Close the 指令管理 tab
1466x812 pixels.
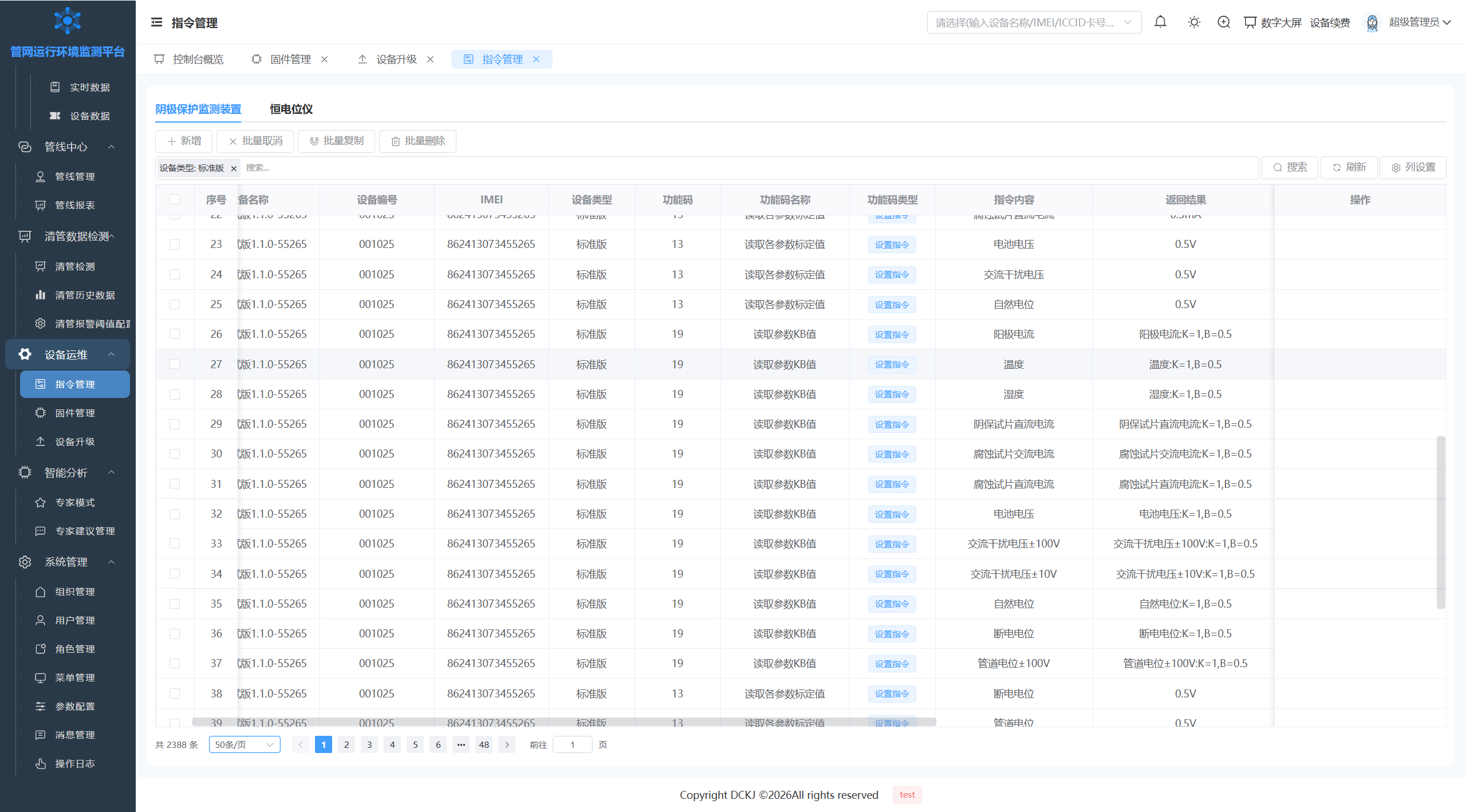coord(537,60)
